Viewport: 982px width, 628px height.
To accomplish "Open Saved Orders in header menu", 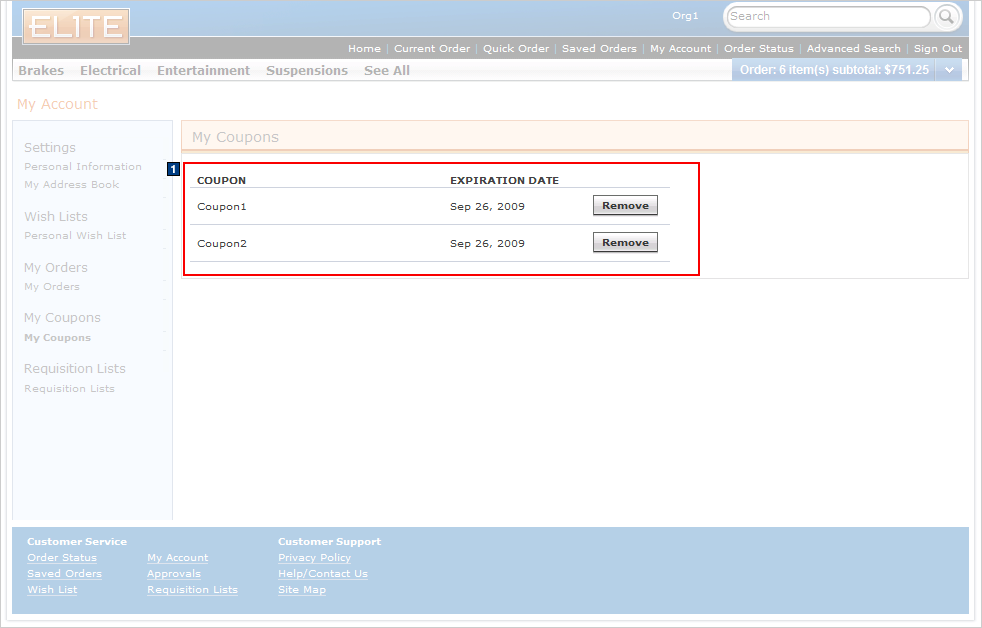I will click(599, 48).
